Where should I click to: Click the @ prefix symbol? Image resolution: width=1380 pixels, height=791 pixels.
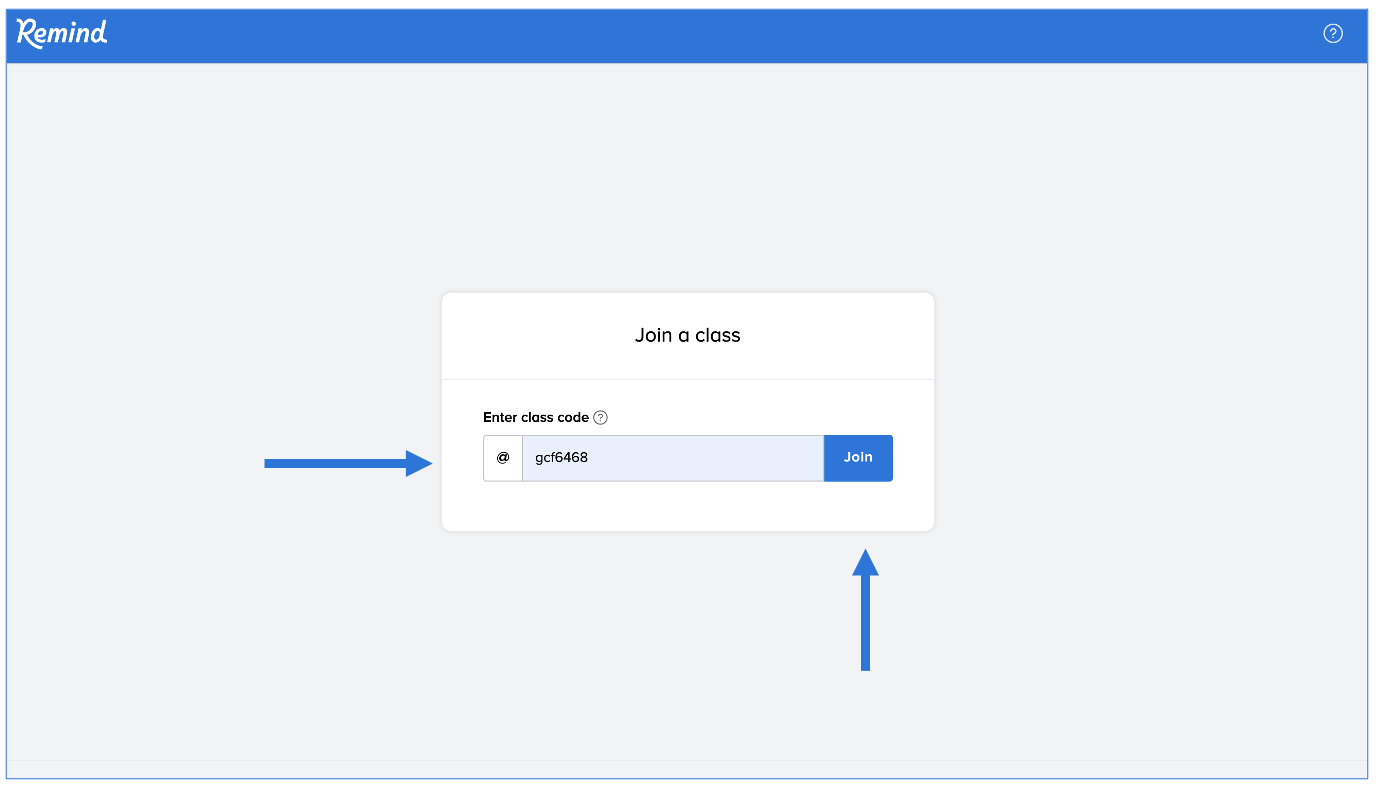pyautogui.click(x=503, y=458)
